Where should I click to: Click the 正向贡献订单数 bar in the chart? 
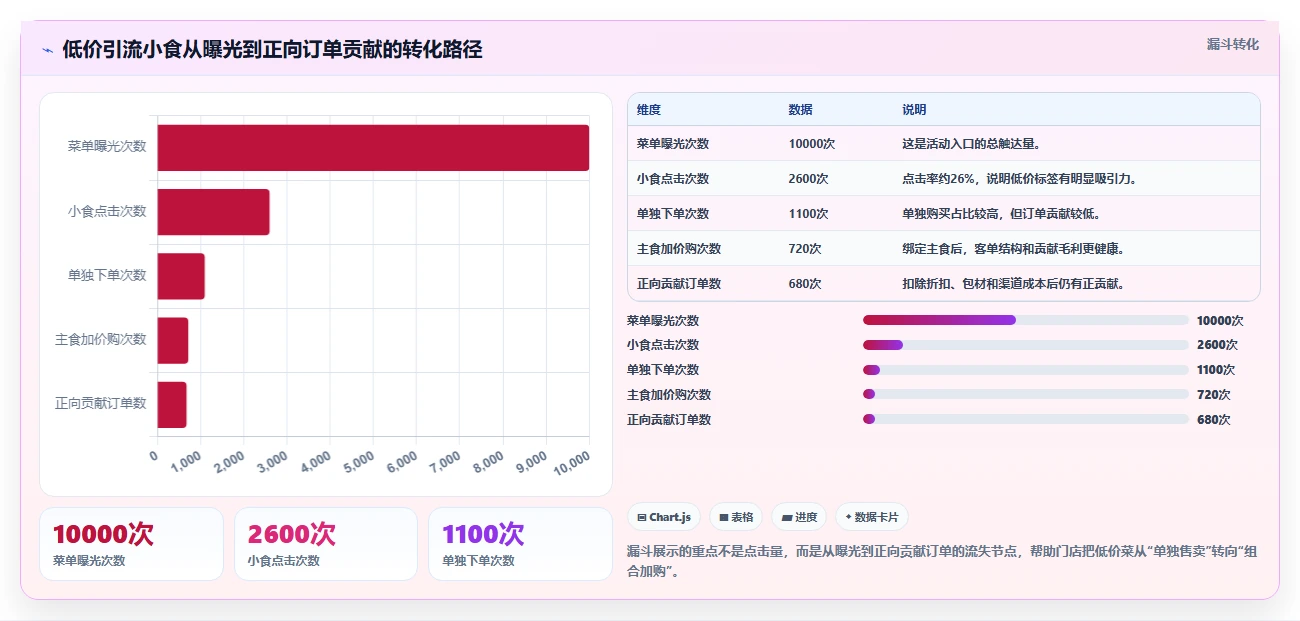point(172,404)
